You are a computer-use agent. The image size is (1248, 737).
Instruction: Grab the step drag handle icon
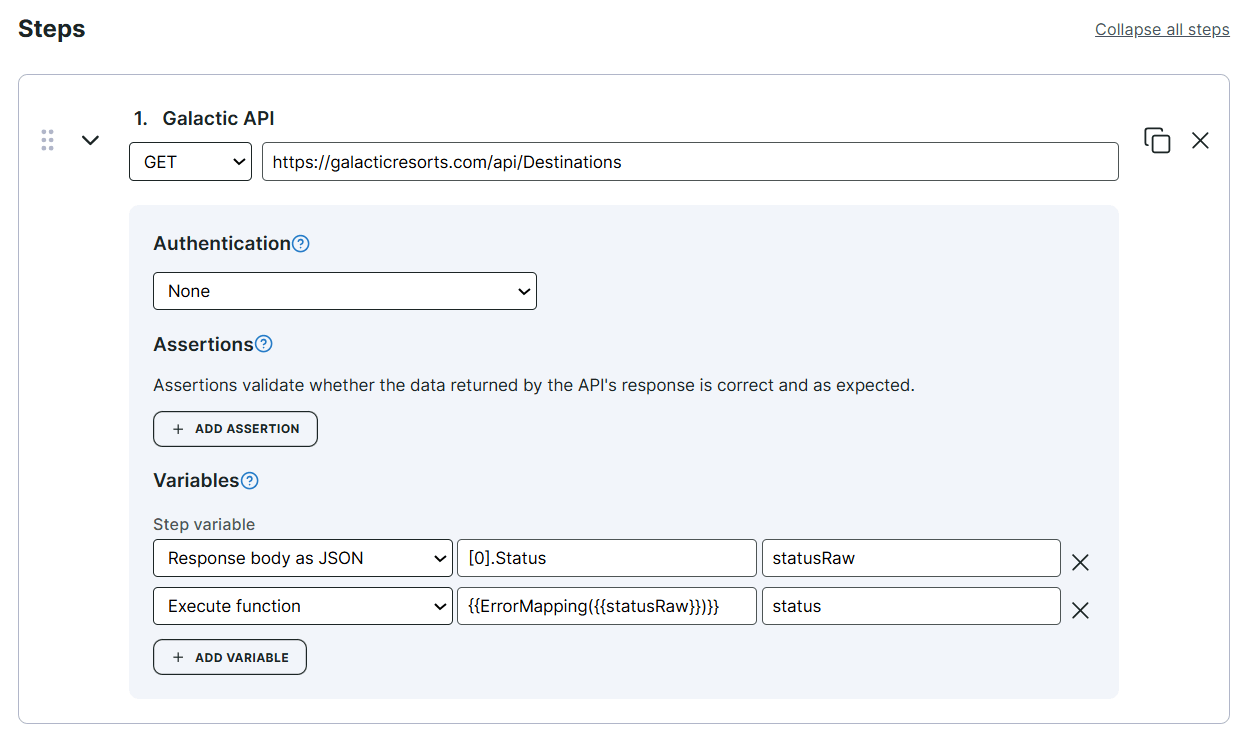tap(47, 140)
